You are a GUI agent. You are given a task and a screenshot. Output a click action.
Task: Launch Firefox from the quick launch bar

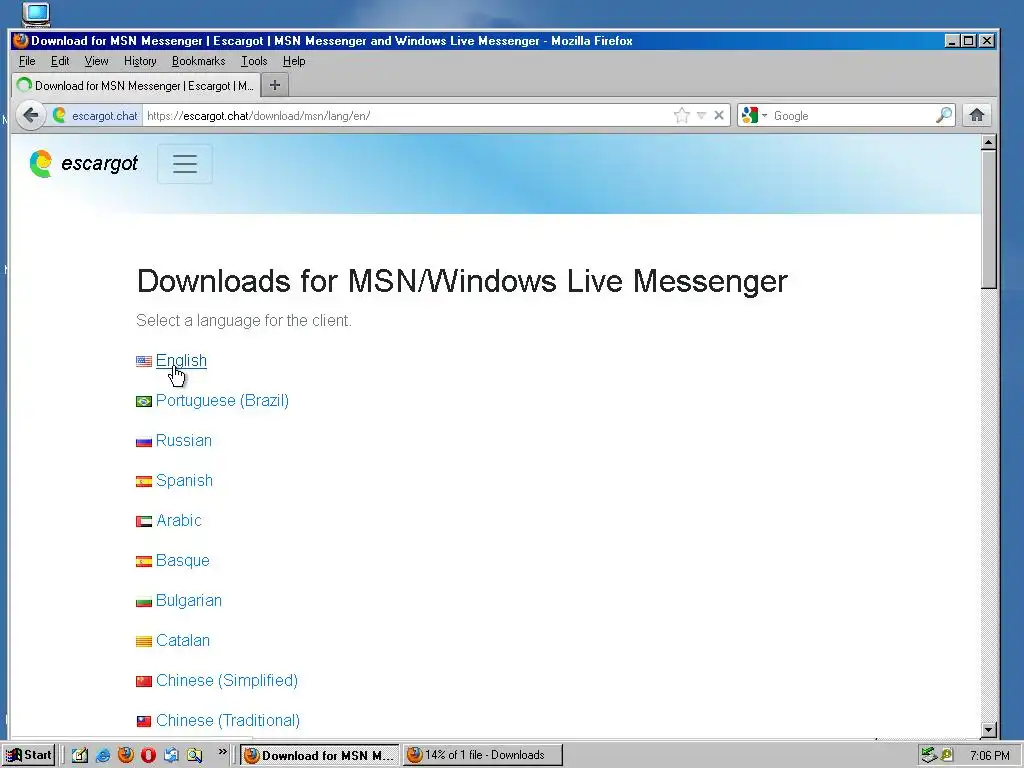125,755
